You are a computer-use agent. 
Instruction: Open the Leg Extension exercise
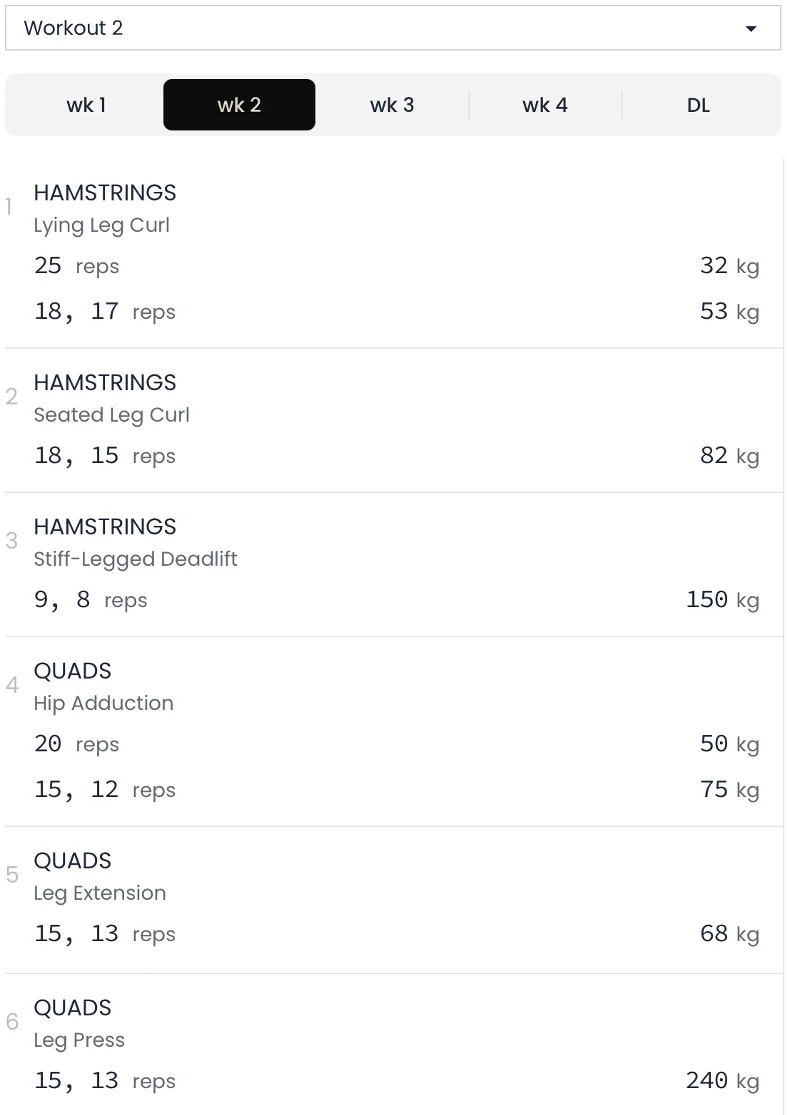(100, 893)
